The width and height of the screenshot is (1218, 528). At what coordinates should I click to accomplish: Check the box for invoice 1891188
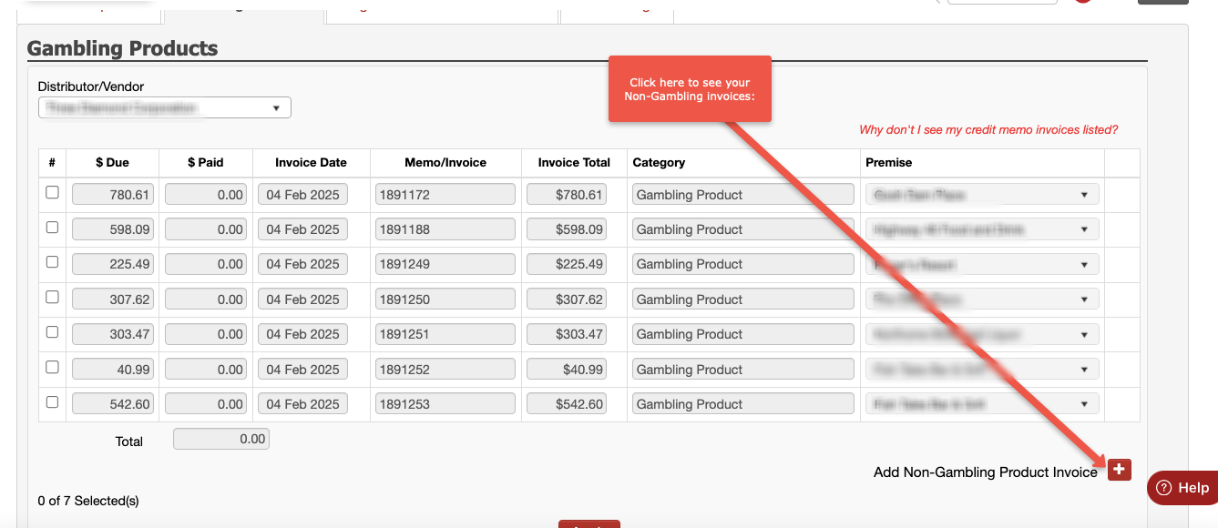point(52,228)
